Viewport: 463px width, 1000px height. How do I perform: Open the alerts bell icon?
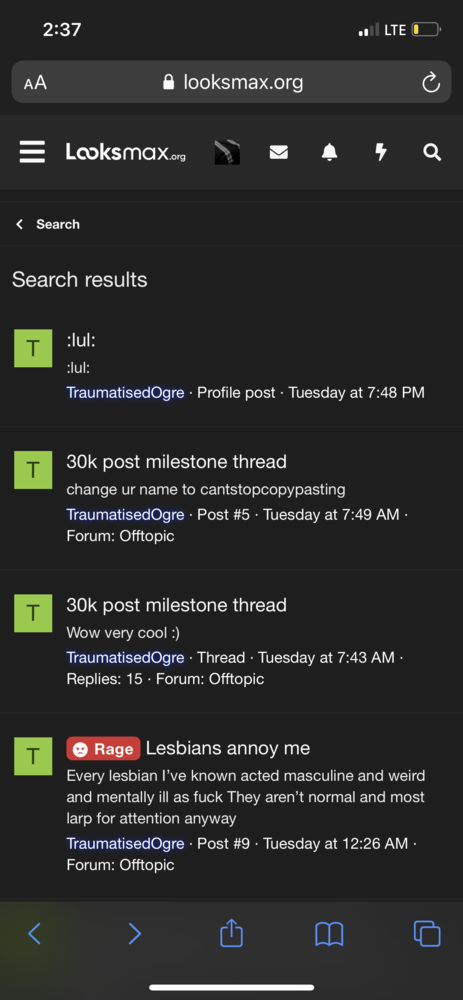329,152
